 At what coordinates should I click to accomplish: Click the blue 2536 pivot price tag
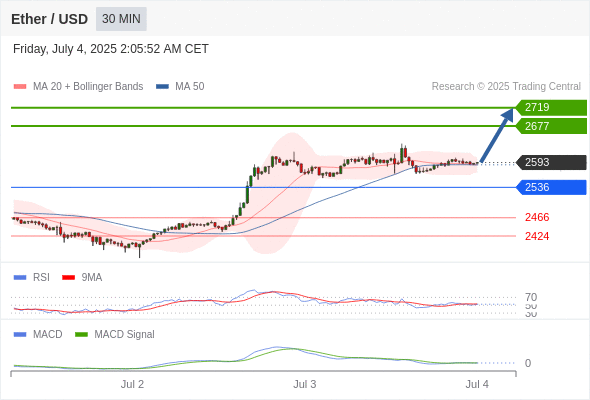551,187
